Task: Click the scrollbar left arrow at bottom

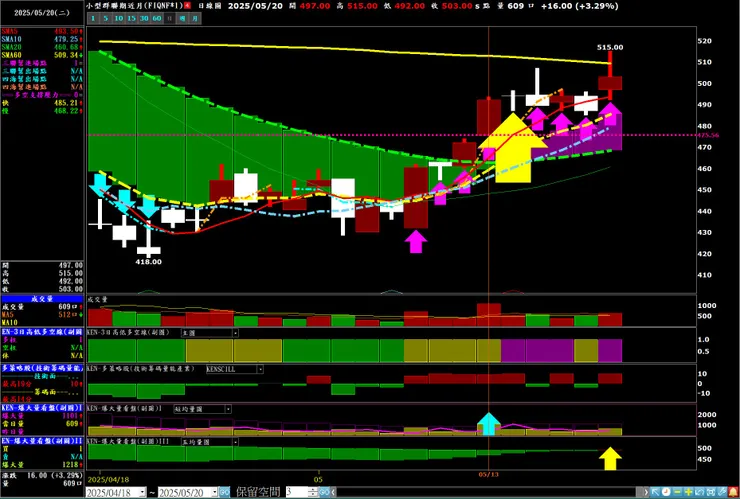Action: [x=334, y=492]
